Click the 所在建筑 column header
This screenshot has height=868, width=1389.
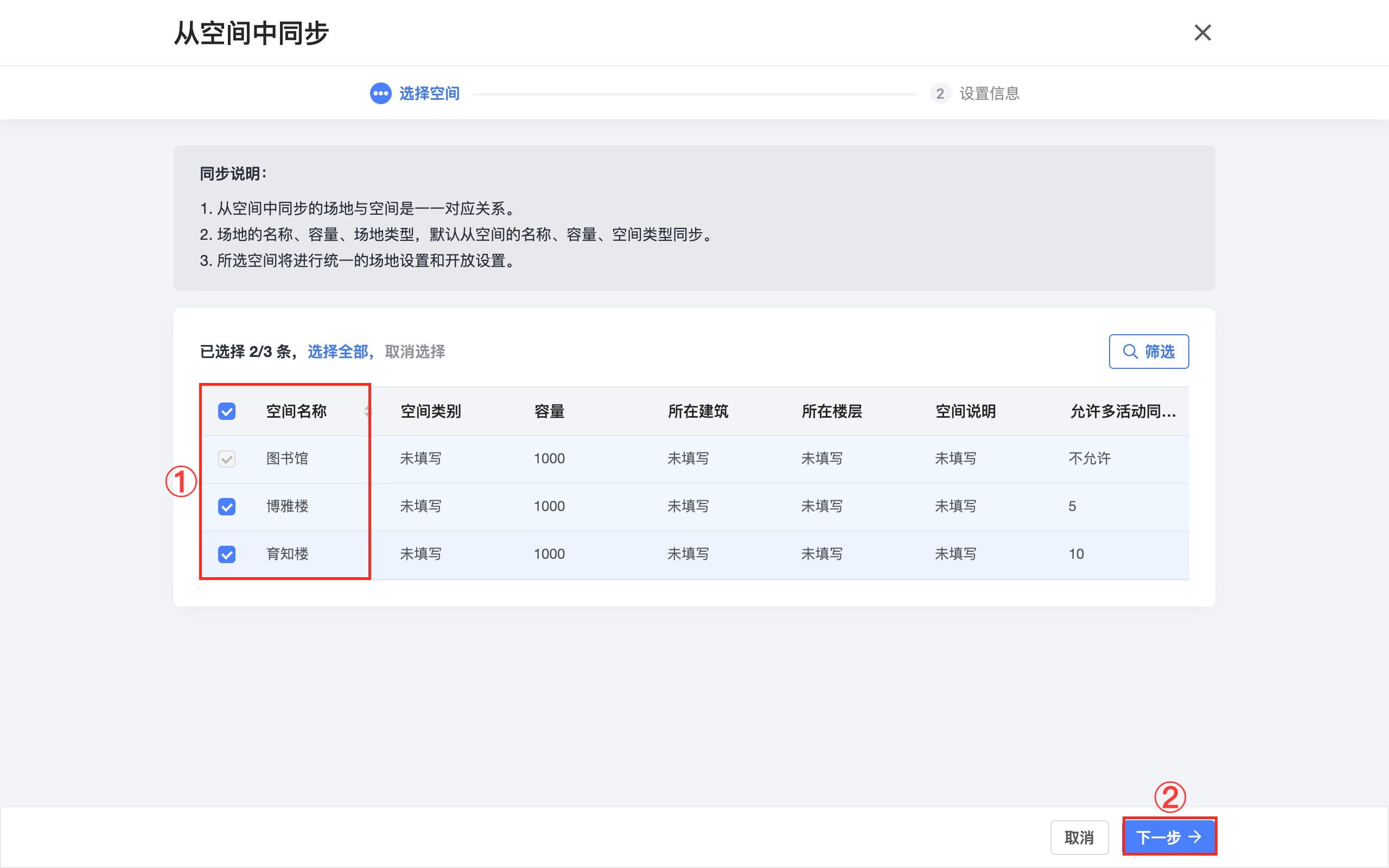pos(698,411)
